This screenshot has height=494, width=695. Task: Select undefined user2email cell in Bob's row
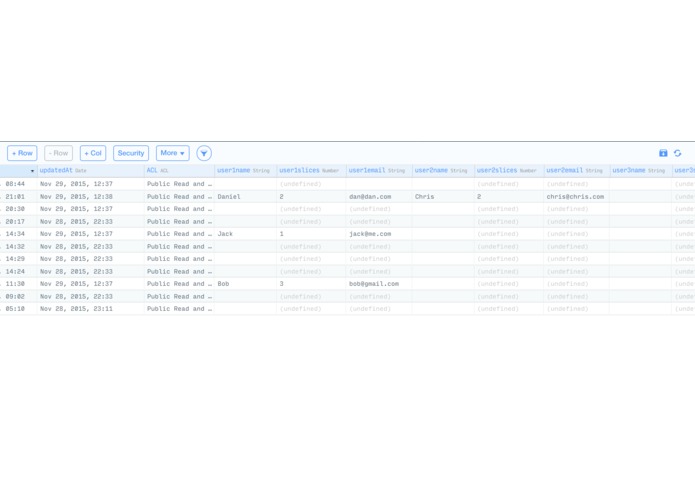click(577, 284)
